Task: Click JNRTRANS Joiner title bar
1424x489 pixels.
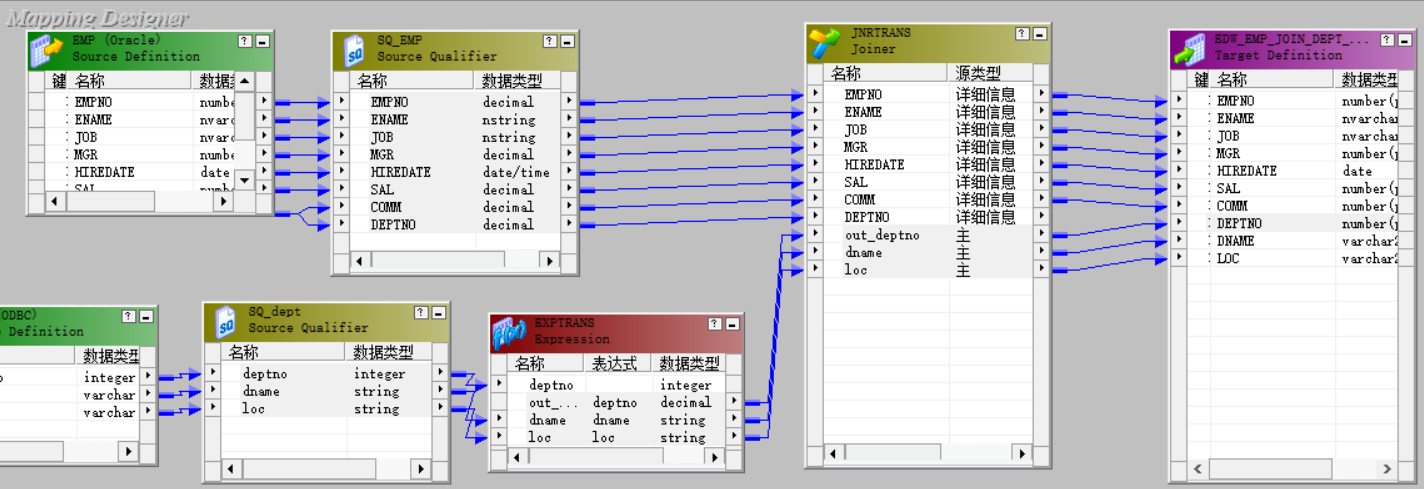Action: pyautogui.click(x=927, y=41)
